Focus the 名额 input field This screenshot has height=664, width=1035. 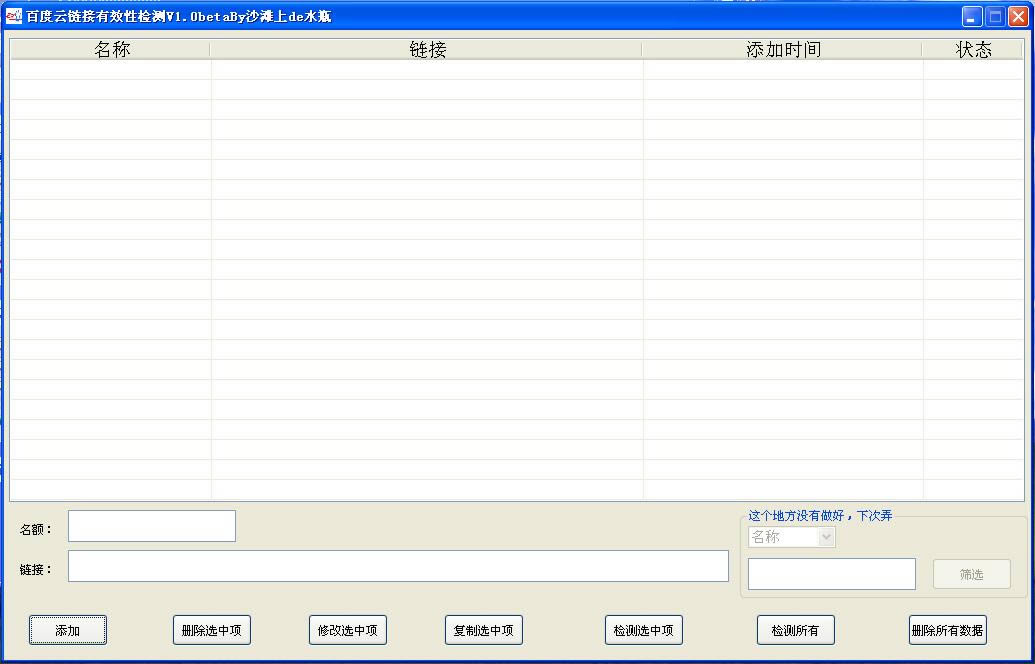click(x=152, y=526)
